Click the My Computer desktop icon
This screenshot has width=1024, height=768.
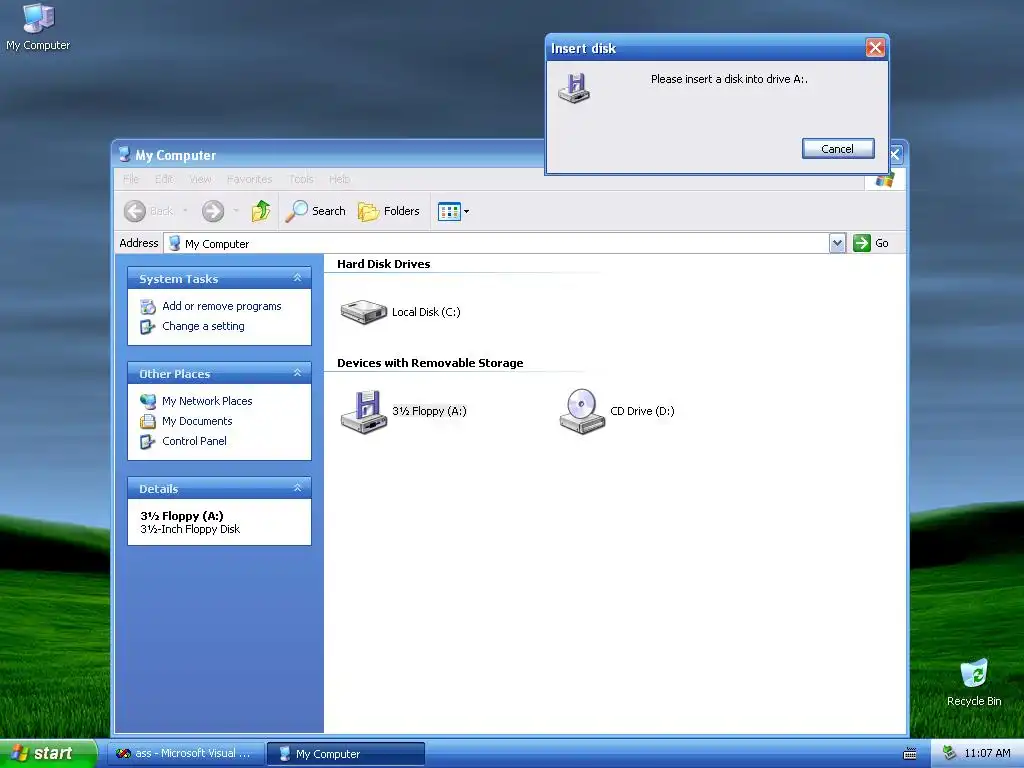click(x=38, y=27)
